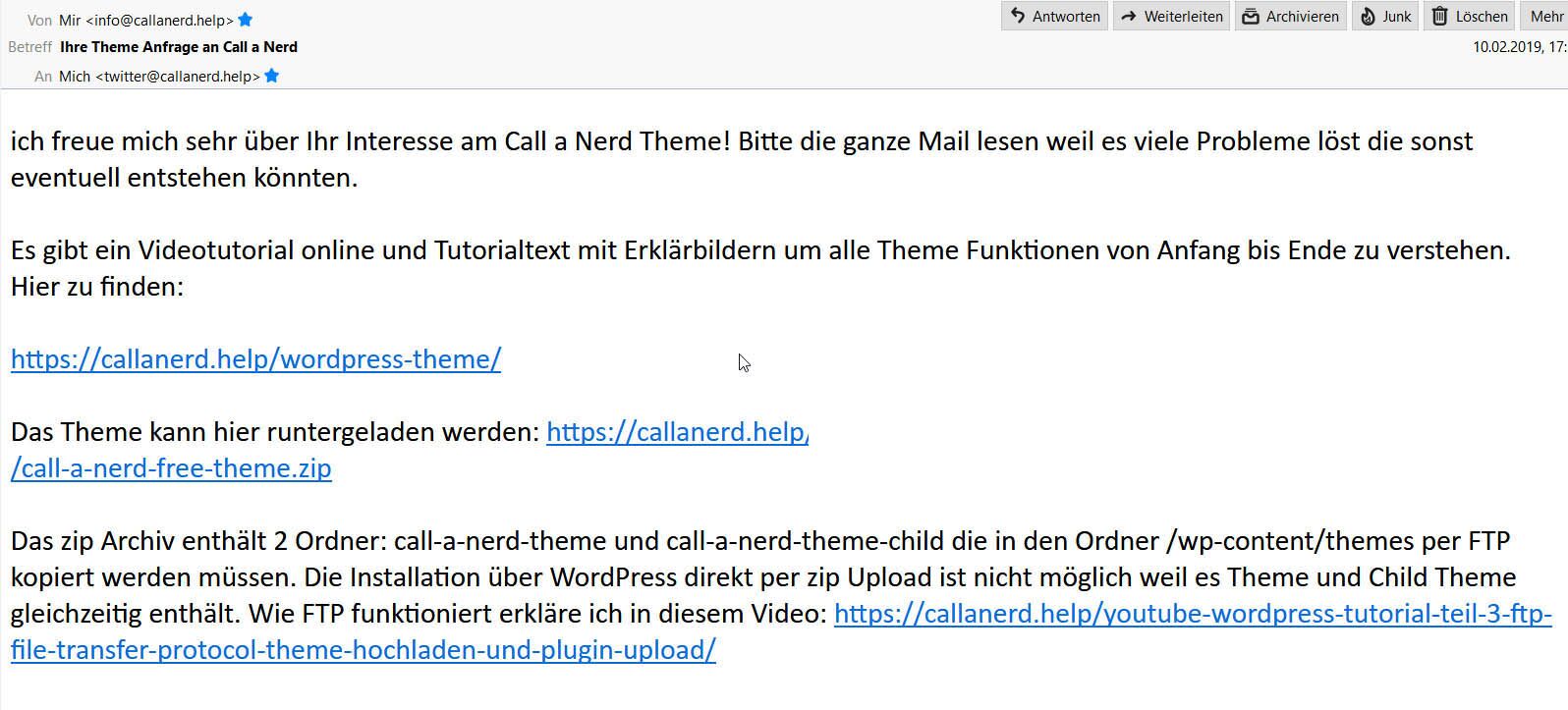The image size is (1568, 710).
Task: Click the star next to the recipient twitter@callanerd.help
Action: 272,76
